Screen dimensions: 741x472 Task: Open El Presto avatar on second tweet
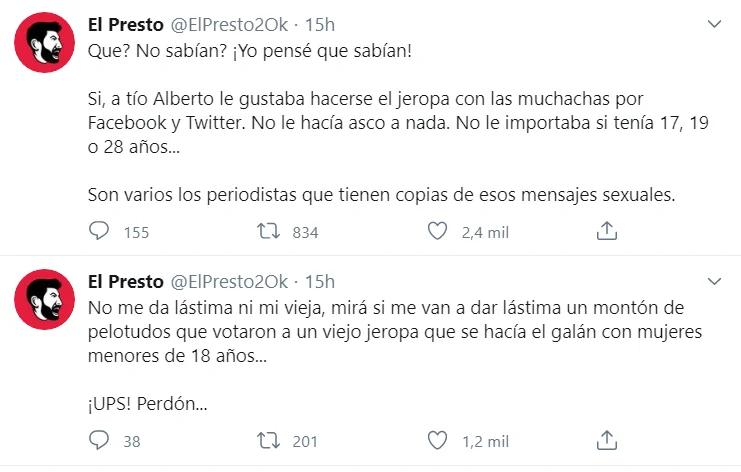(x=44, y=300)
